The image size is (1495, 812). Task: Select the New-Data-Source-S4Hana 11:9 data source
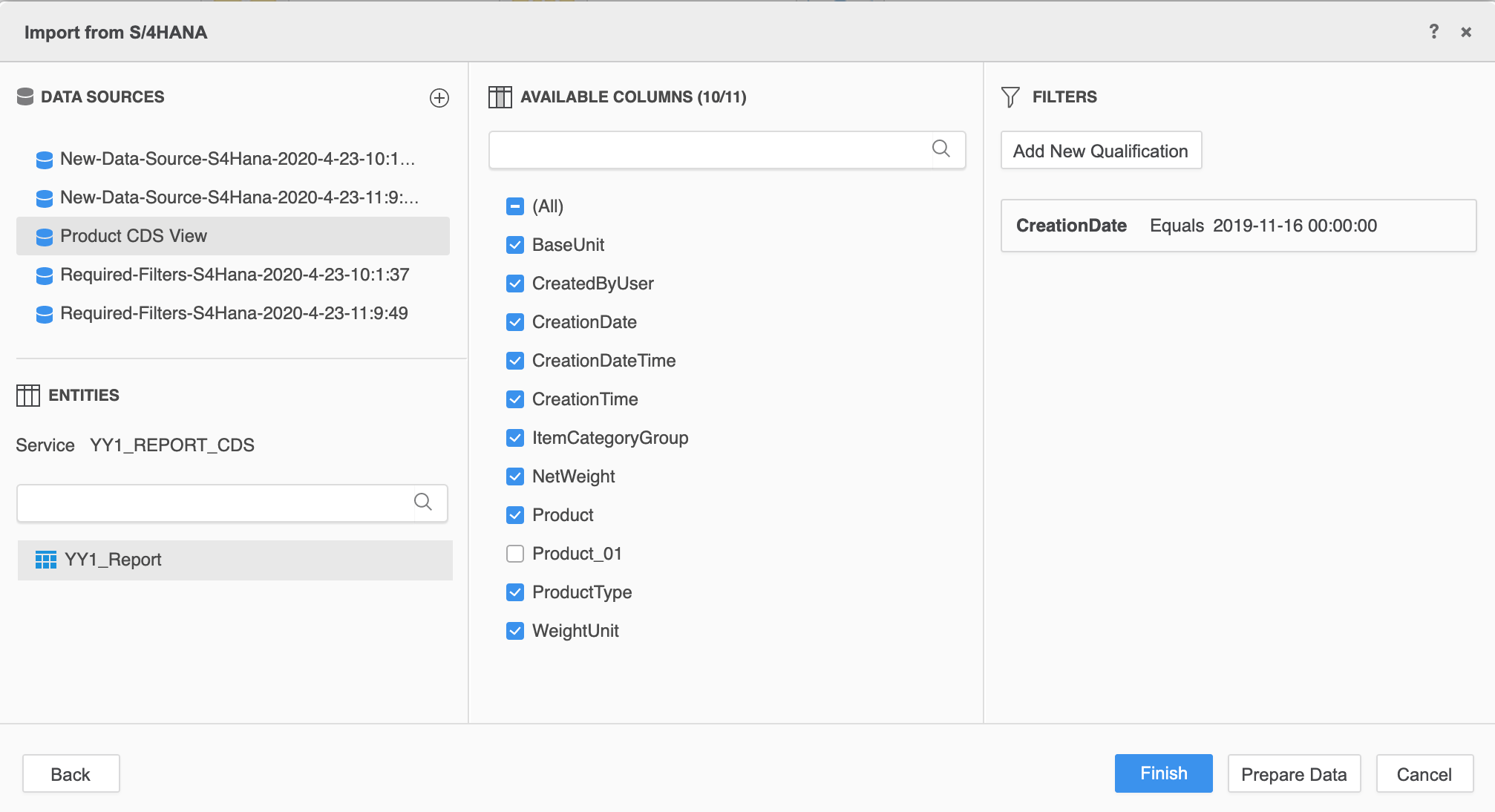238,197
